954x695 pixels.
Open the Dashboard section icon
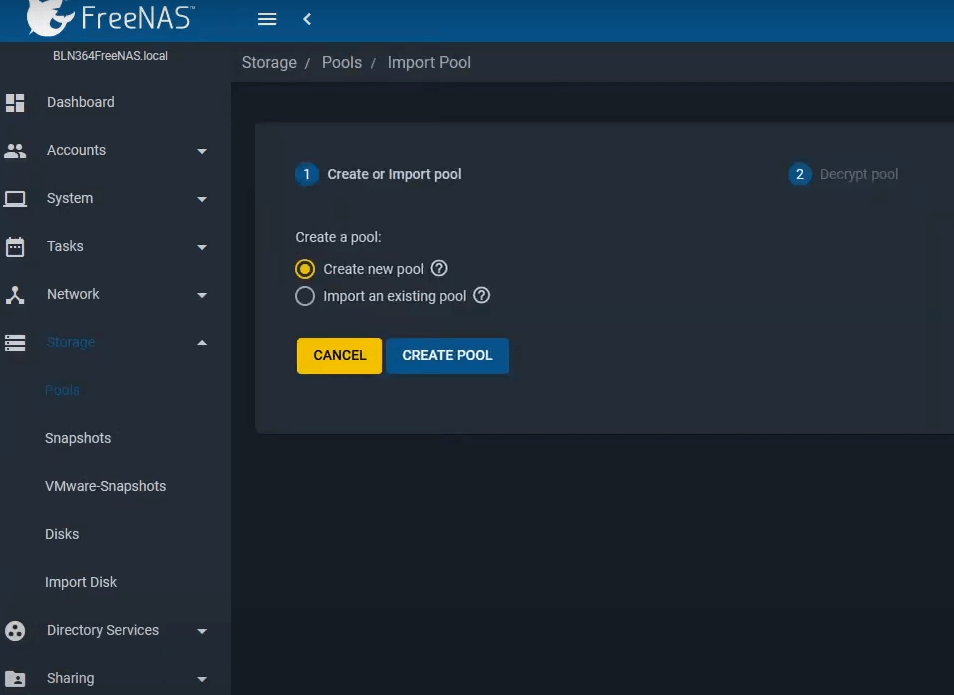[x=15, y=102]
